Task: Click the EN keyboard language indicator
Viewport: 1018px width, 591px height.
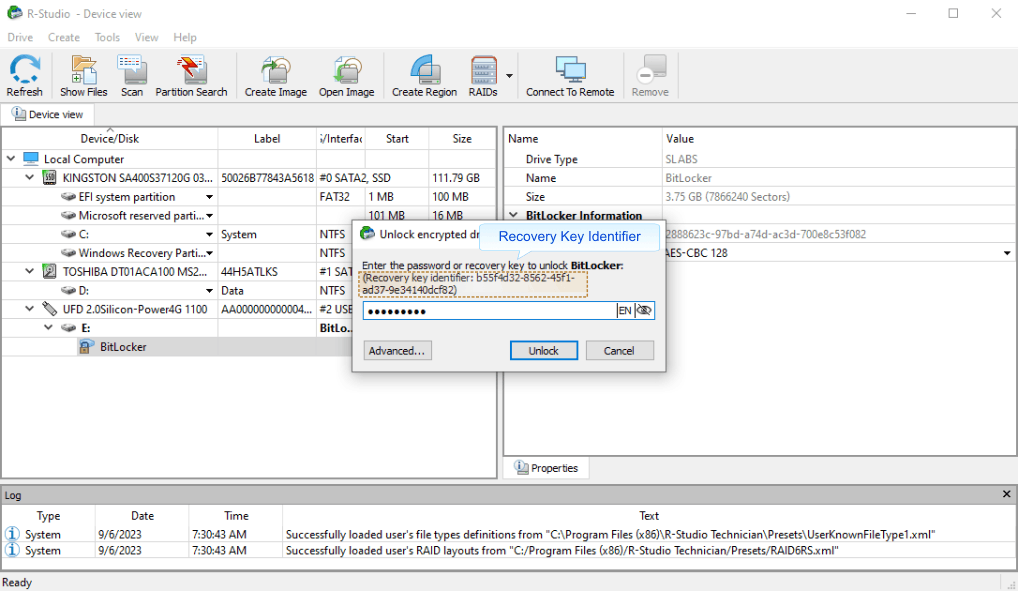Action: coord(625,310)
